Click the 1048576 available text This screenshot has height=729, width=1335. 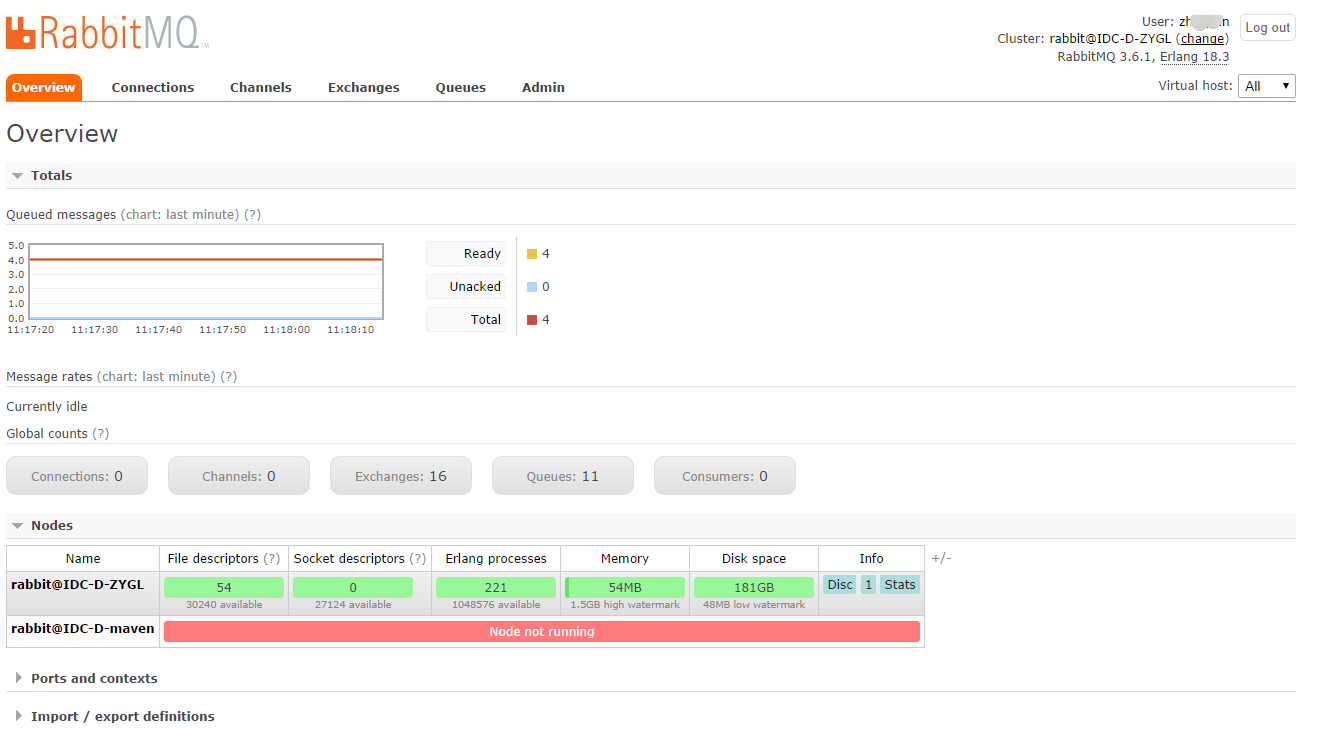[x=496, y=605]
